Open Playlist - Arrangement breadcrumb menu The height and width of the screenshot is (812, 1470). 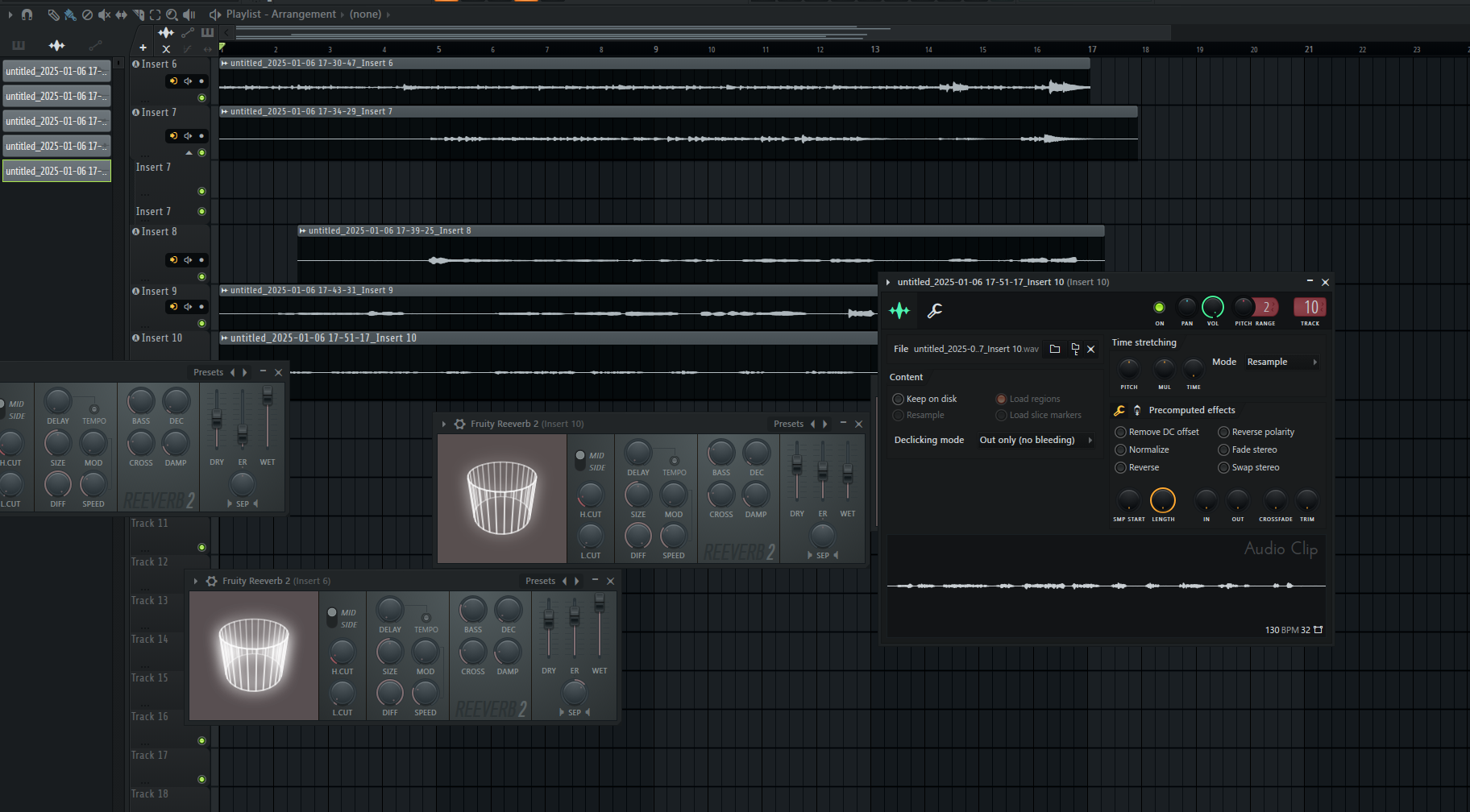[280, 14]
